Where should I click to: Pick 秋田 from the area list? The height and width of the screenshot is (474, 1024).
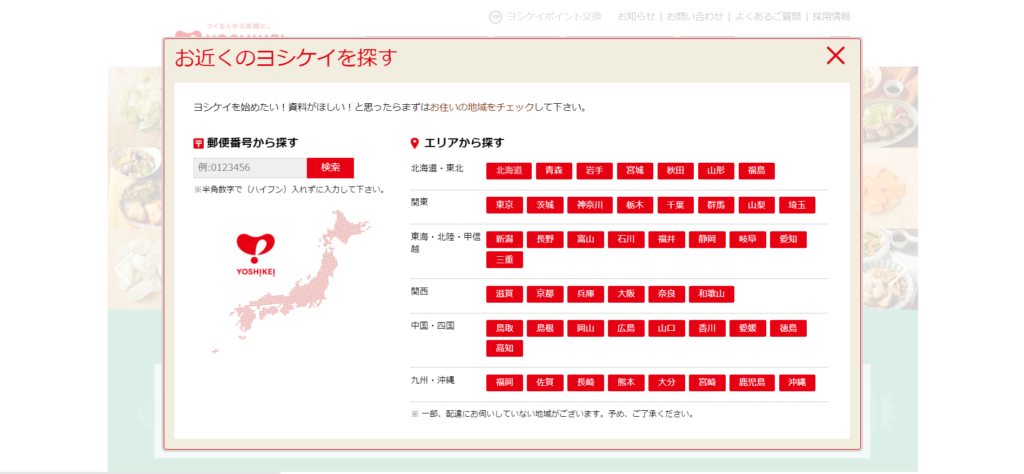pyautogui.click(x=675, y=171)
